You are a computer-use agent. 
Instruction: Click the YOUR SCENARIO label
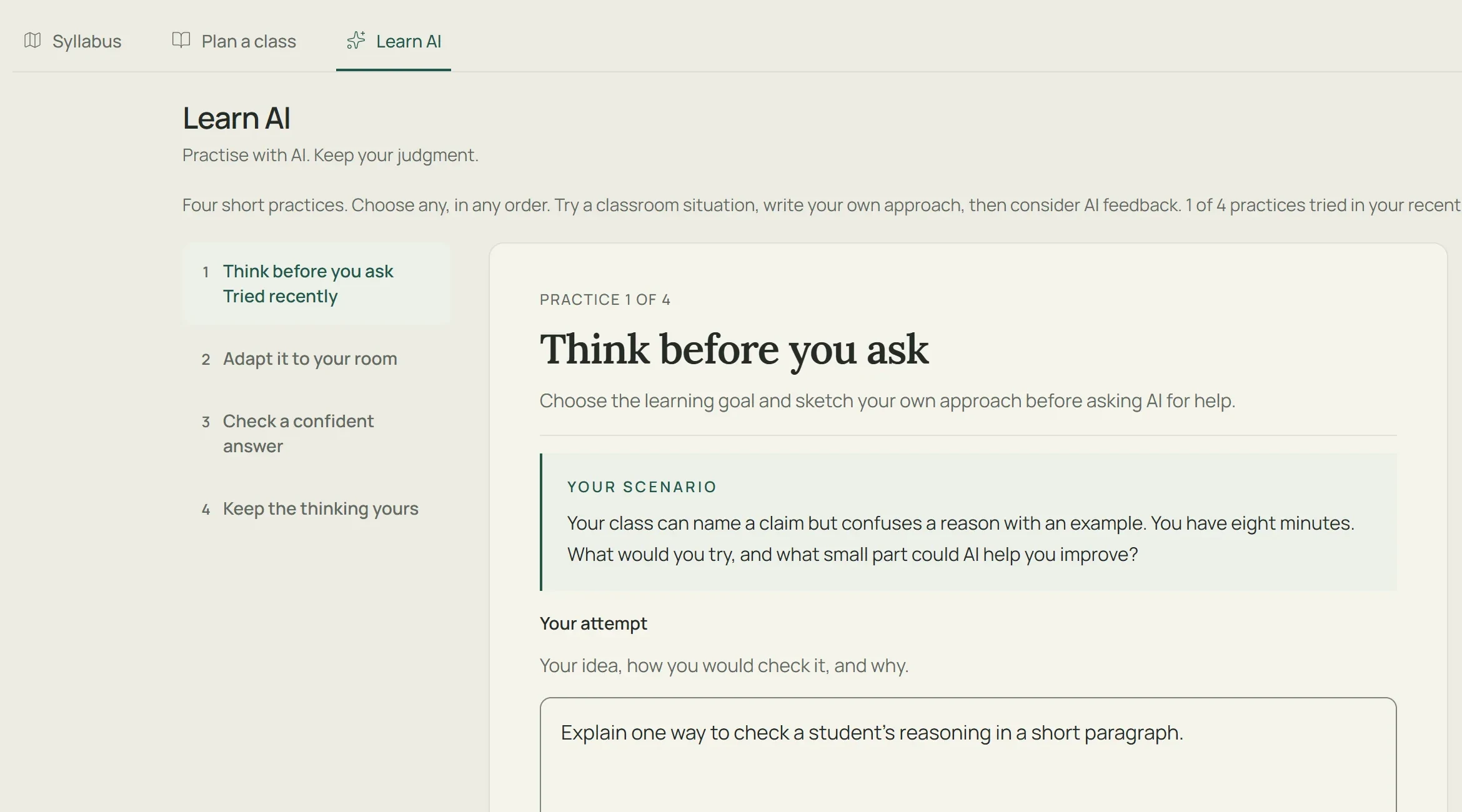642,487
